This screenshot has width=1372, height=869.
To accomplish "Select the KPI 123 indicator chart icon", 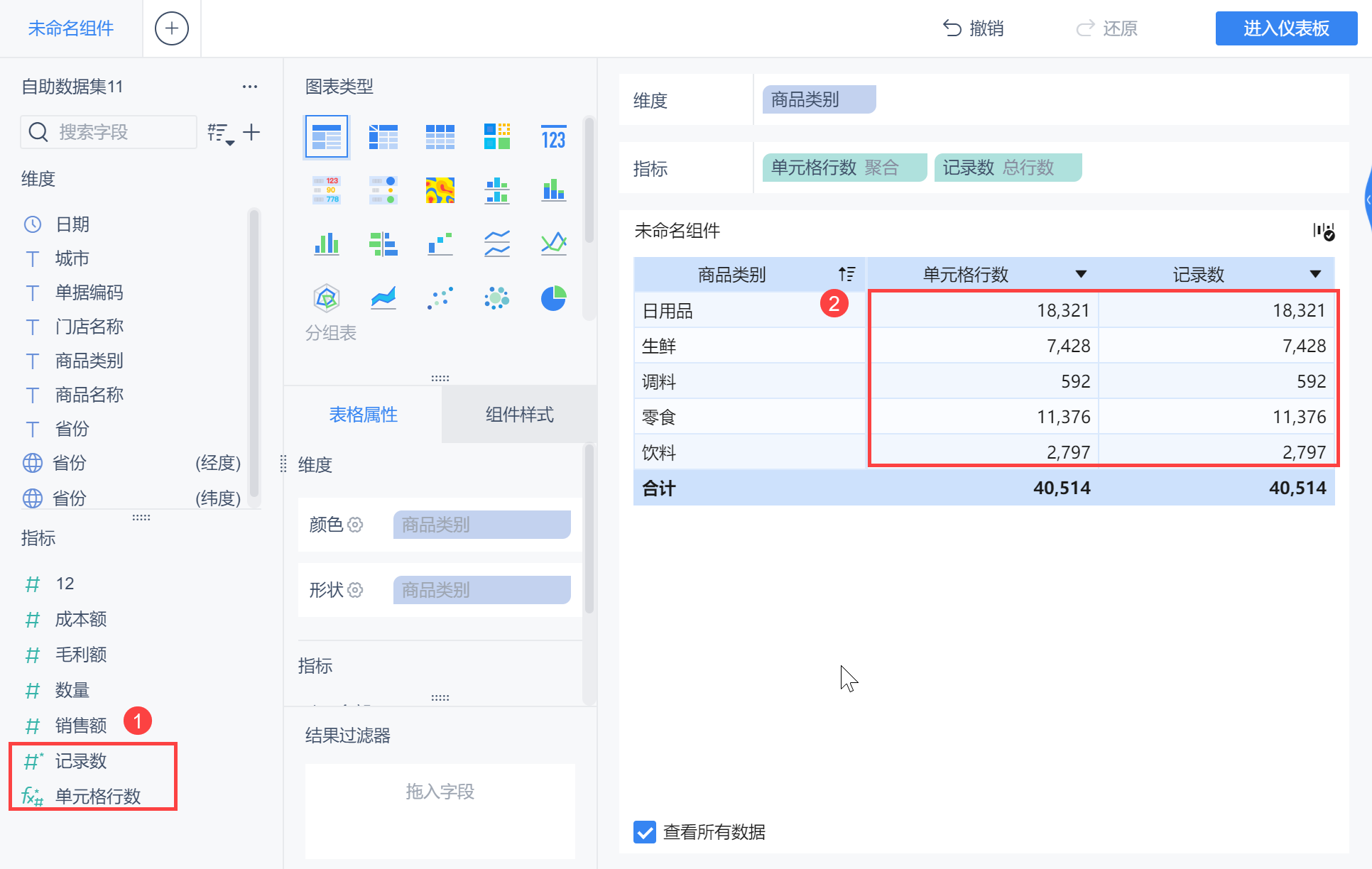I will (553, 136).
